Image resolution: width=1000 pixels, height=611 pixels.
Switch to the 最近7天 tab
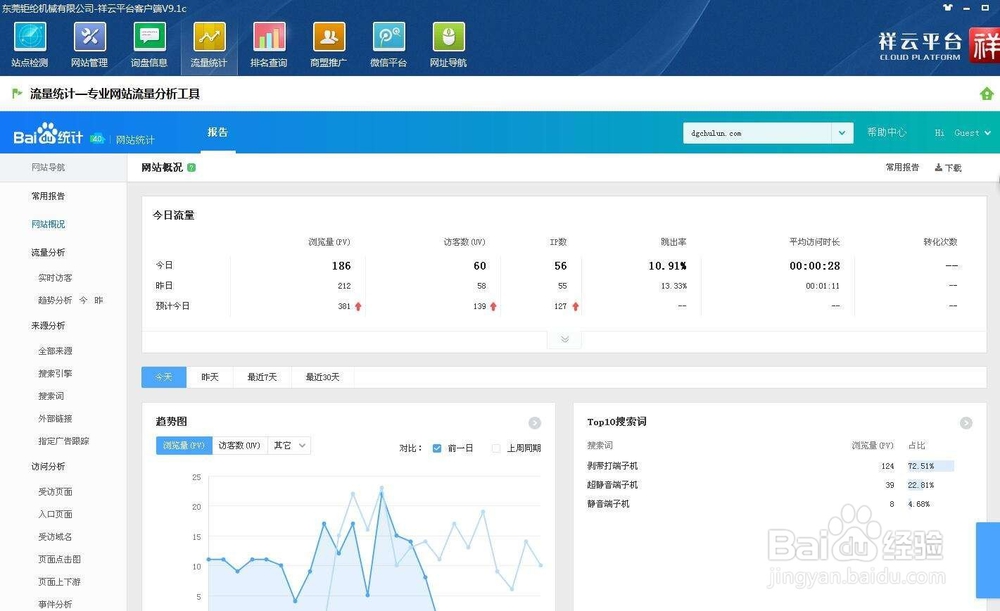[x=260, y=377]
